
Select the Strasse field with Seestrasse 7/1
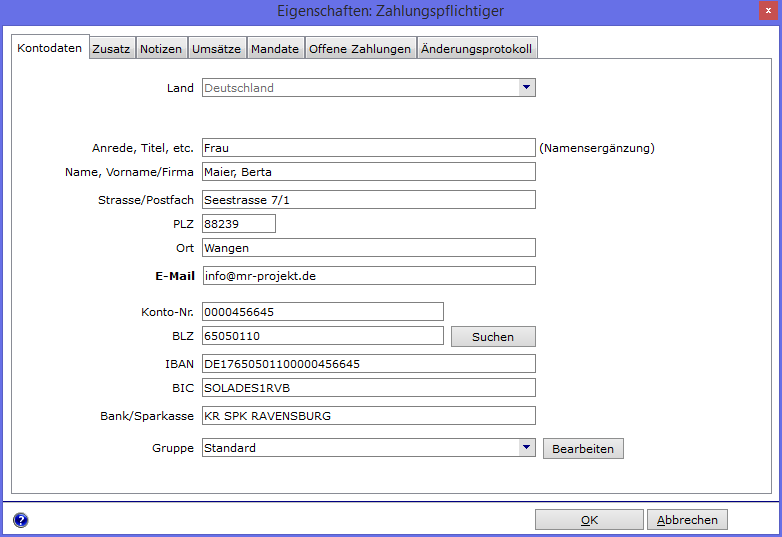[369, 200]
